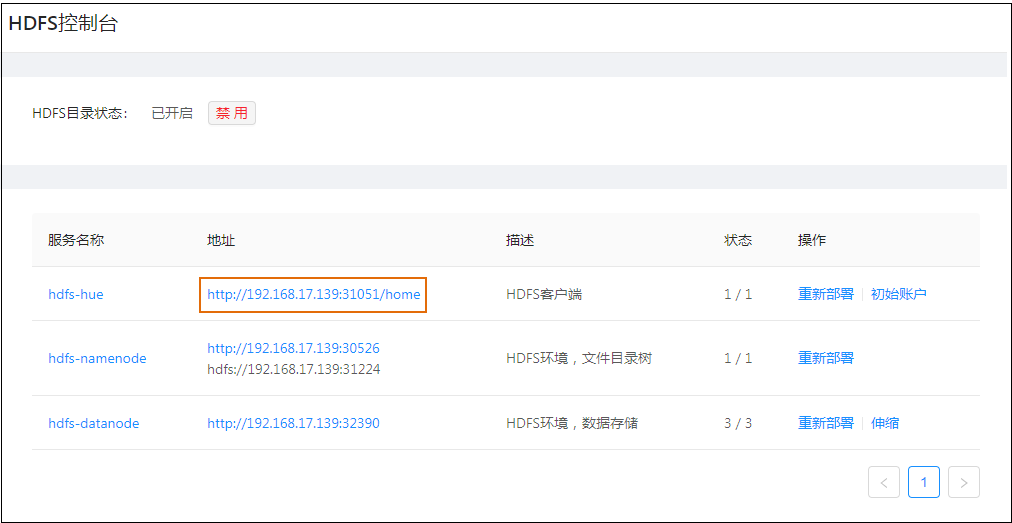This screenshot has height=523, width=1012.
Task: Click 伸缩 to scale the hdfs-datanode
Action: [x=884, y=423]
